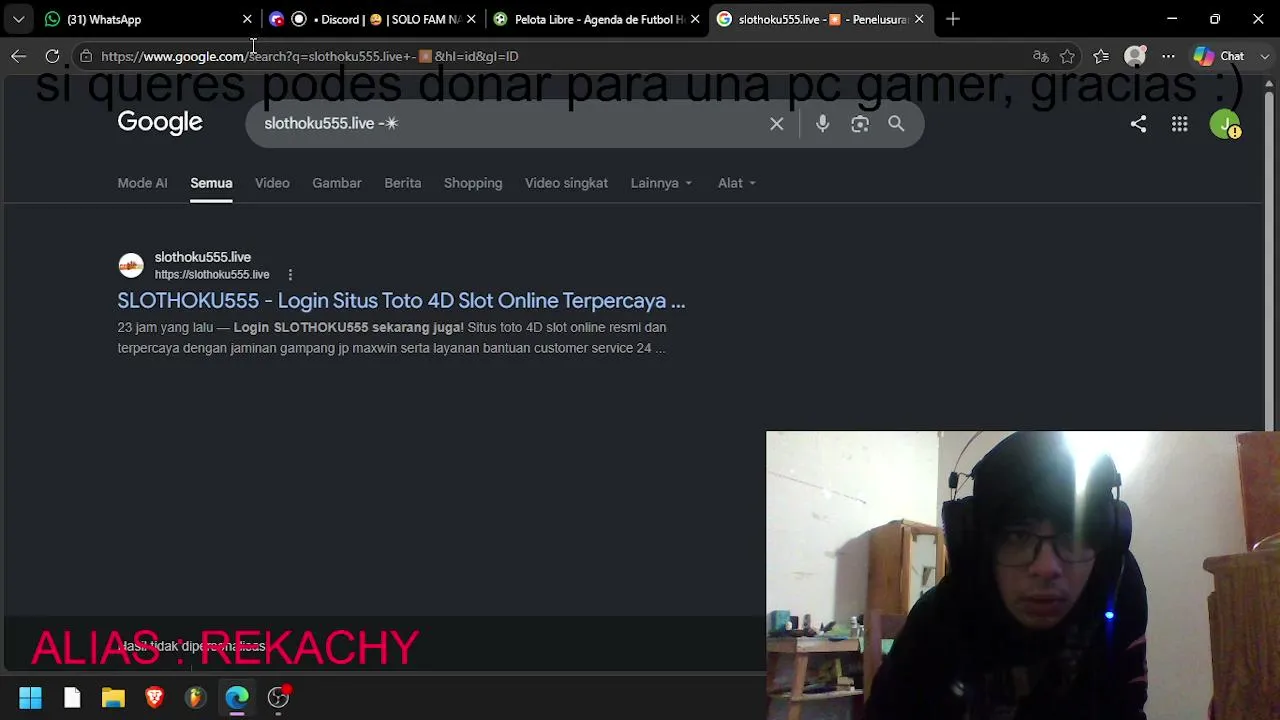Switch to Microsoft Edge on taskbar

pos(237,697)
